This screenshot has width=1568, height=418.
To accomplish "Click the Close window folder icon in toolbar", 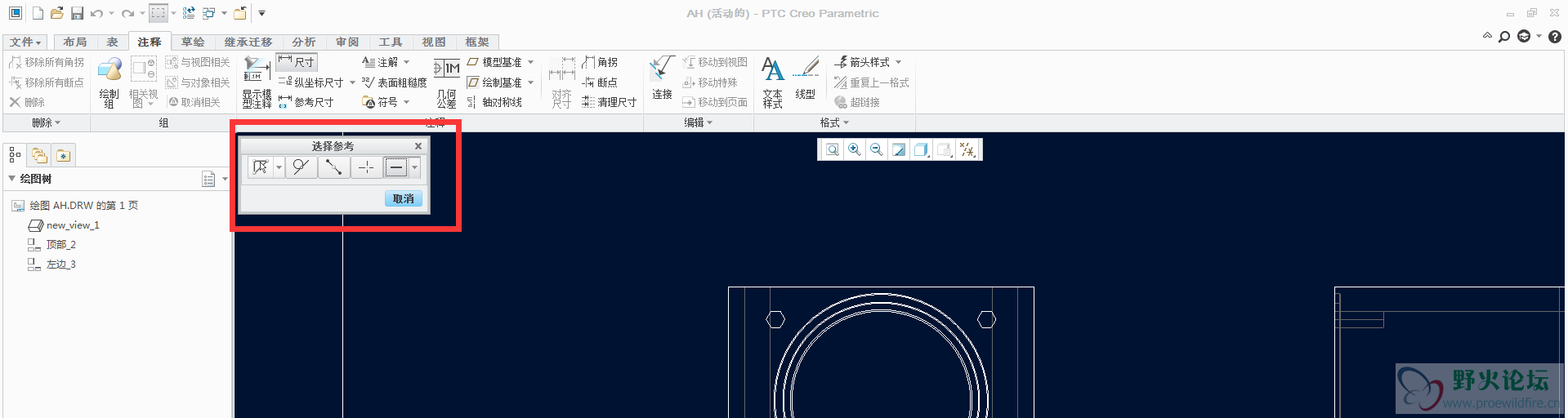I will click(240, 13).
